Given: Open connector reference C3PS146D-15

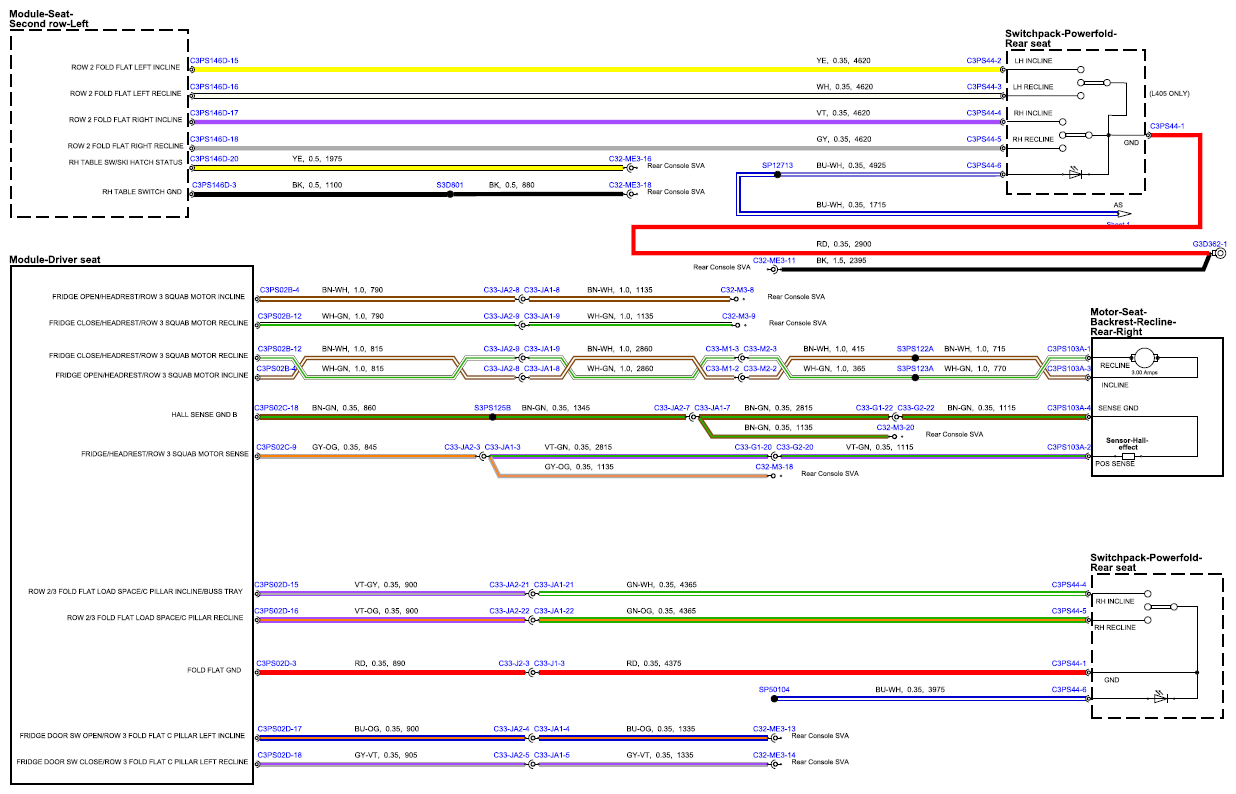Looking at the screenshot, I should click(x=214, y=61).
